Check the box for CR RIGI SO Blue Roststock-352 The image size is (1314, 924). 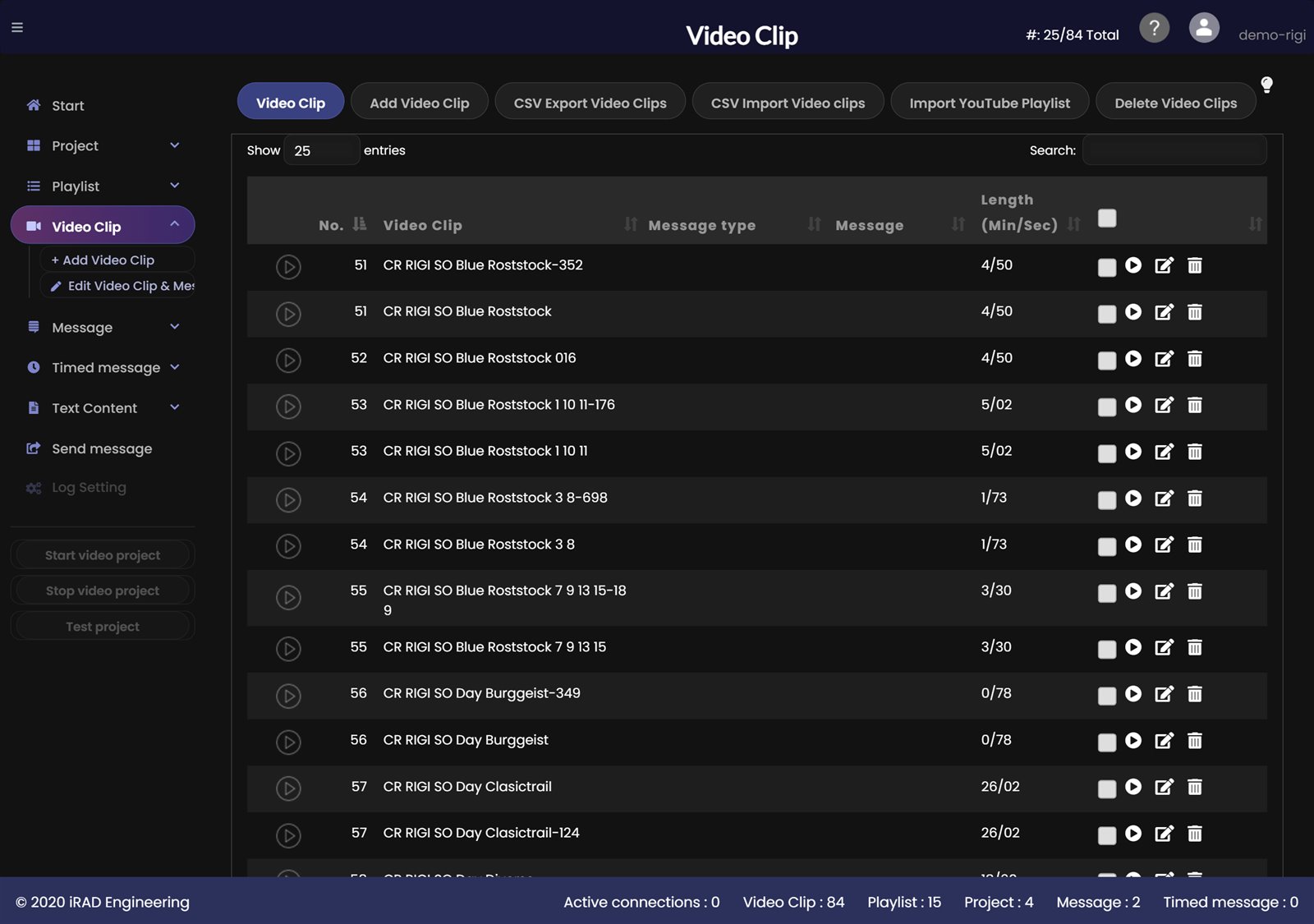[x=1107, y=267]
